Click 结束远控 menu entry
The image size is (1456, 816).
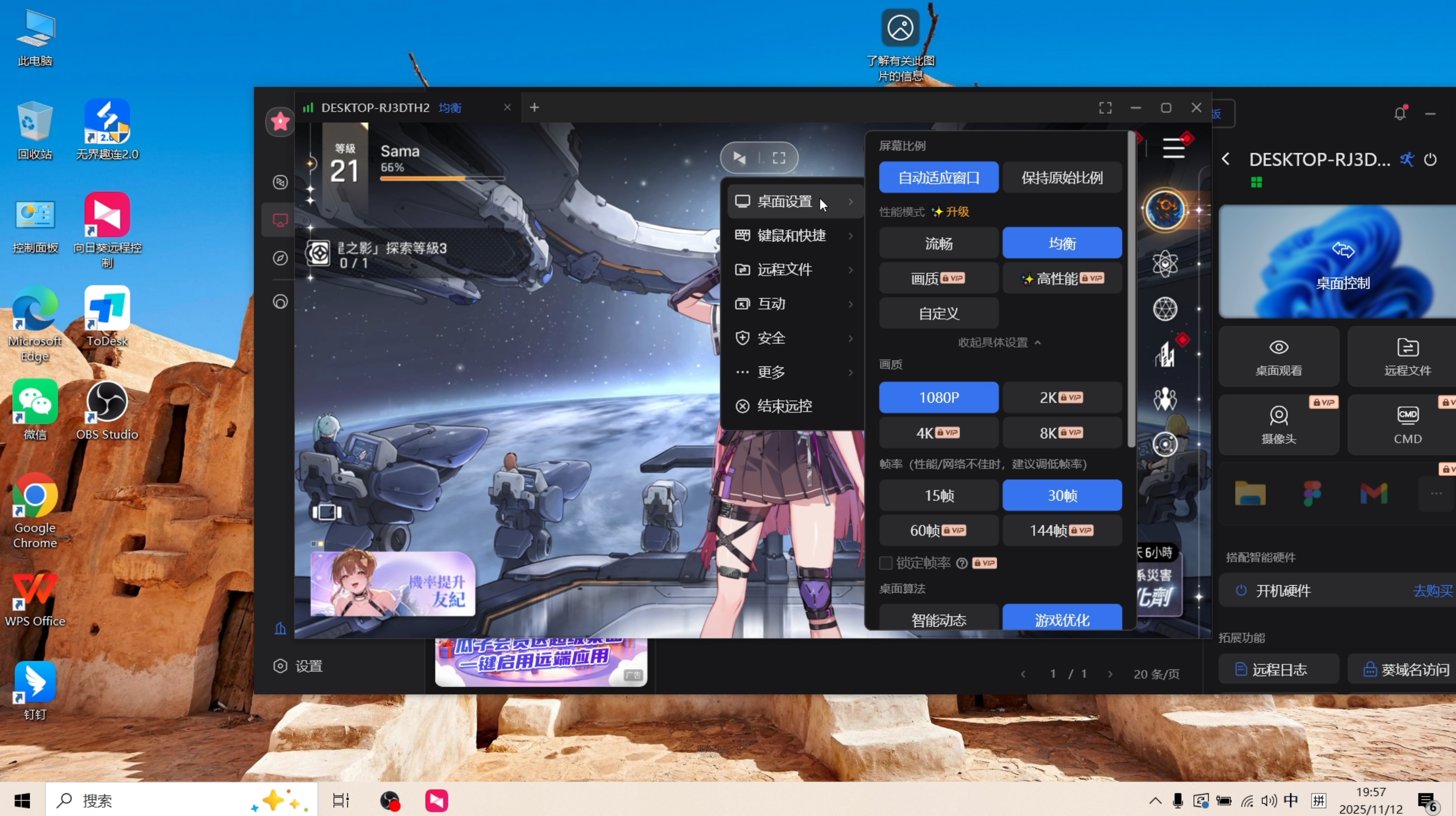pyautogui.click(x=784, y=406)
